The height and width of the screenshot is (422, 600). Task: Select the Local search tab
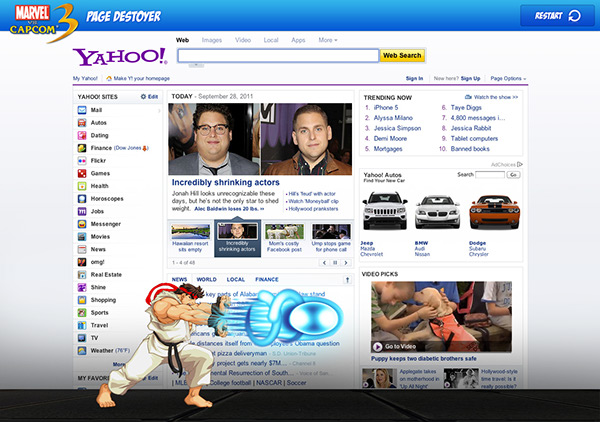(271, 40)
